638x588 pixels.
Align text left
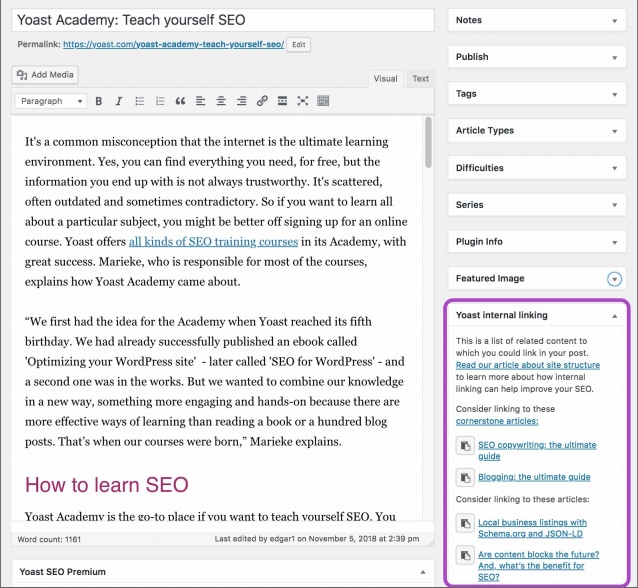[201, 101]
